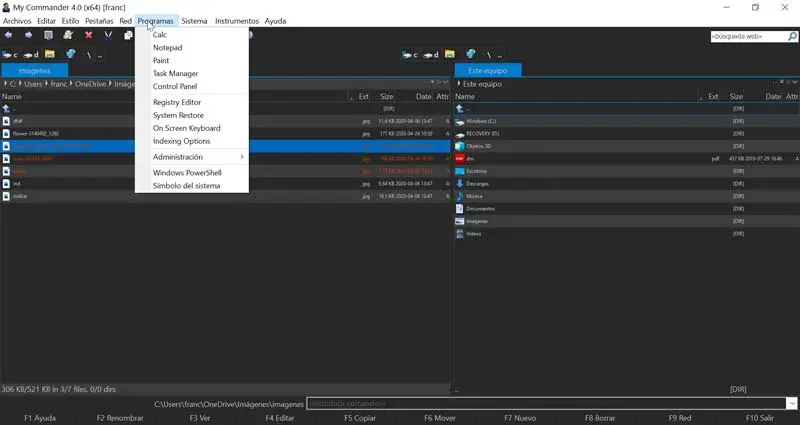Select the flower jpg file row

(x=225, y=134)
